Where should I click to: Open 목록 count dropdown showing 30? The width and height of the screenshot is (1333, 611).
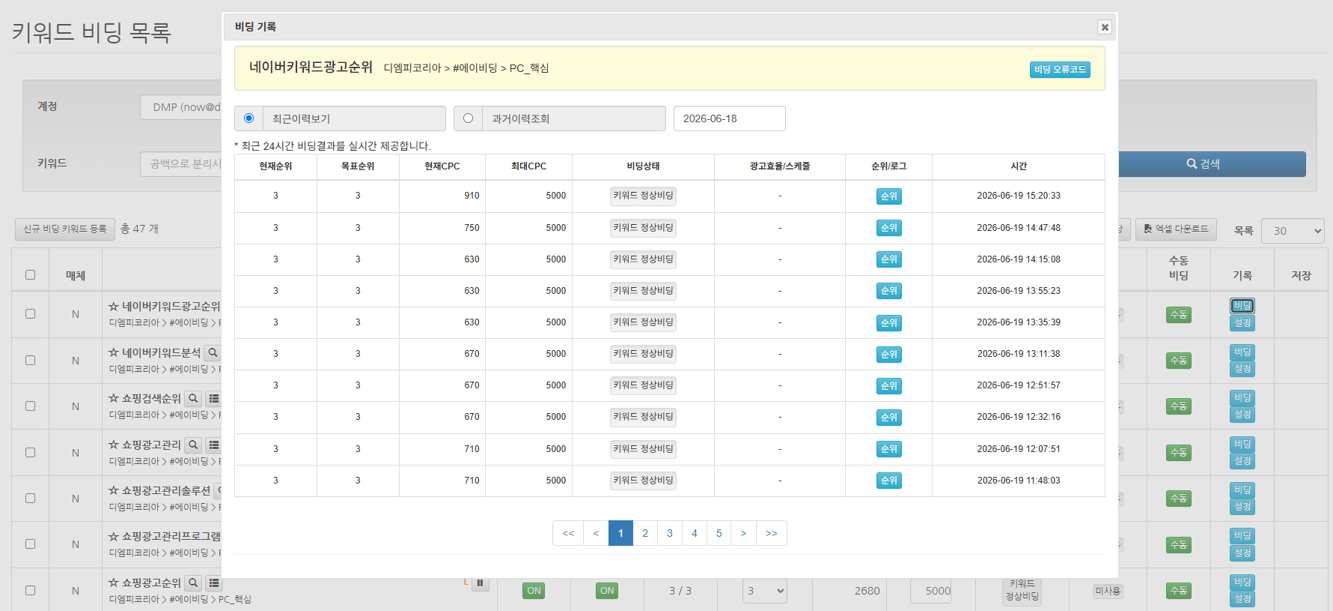click(x=1293, y=231)
